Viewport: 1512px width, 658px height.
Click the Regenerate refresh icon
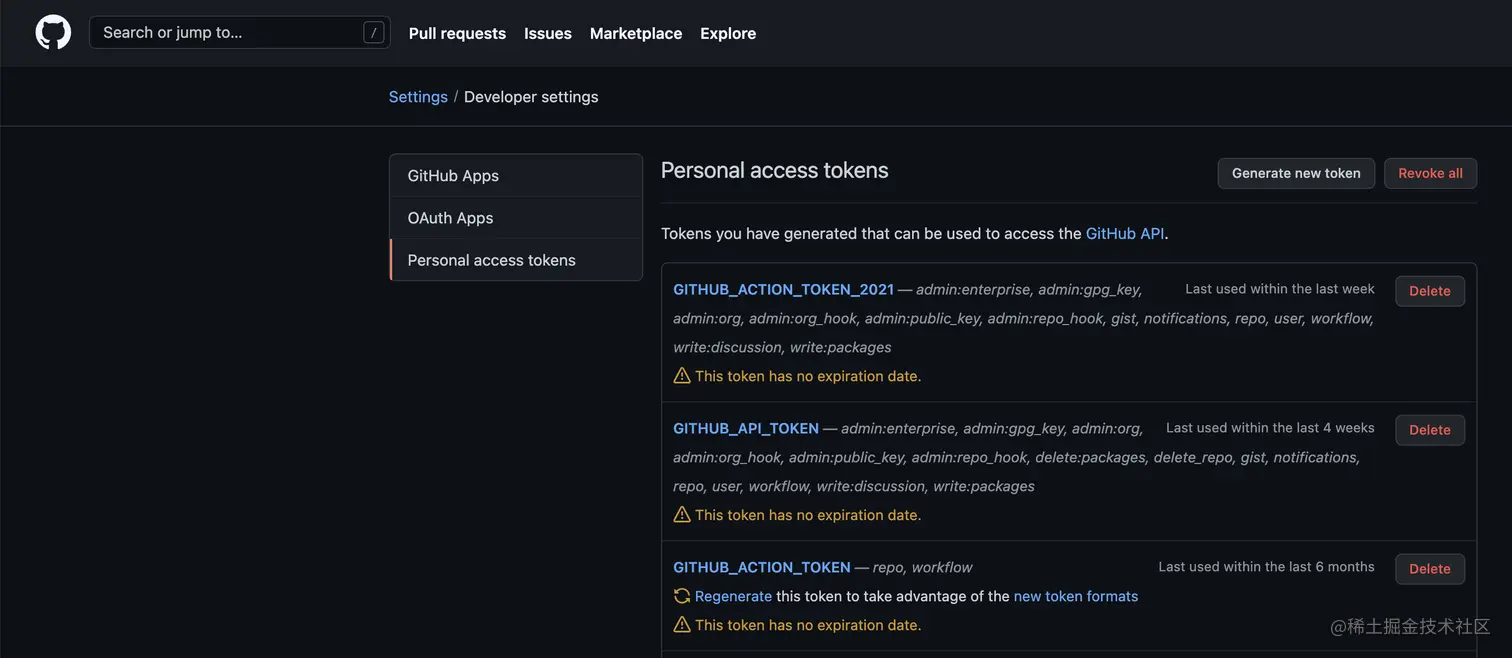682,596
